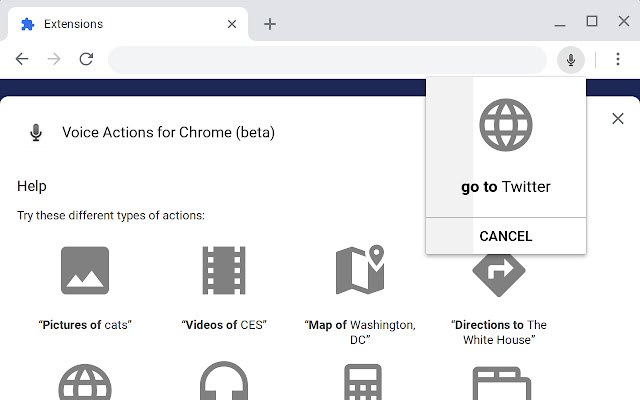640x400 pixels.
Task: Open a new tab with plus button
Action: pyautogui.click(x=270, y=24)
